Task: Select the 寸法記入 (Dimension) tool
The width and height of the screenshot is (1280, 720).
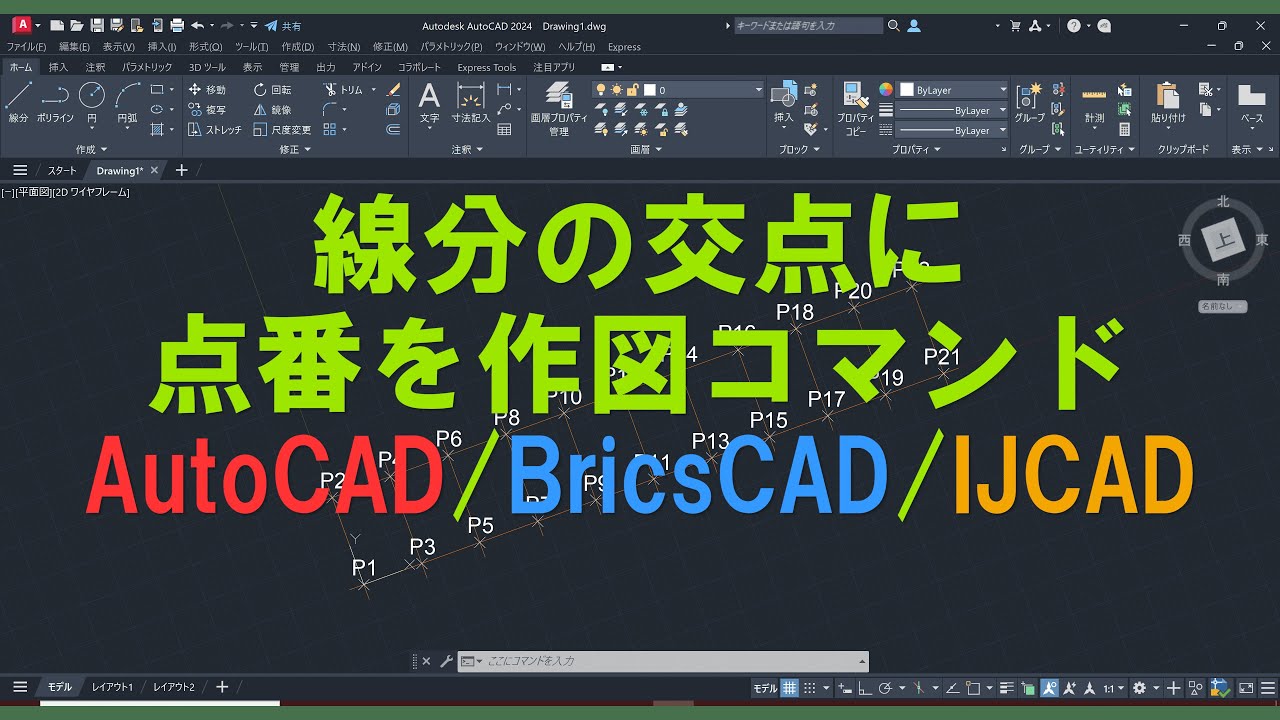Action: 471,103
